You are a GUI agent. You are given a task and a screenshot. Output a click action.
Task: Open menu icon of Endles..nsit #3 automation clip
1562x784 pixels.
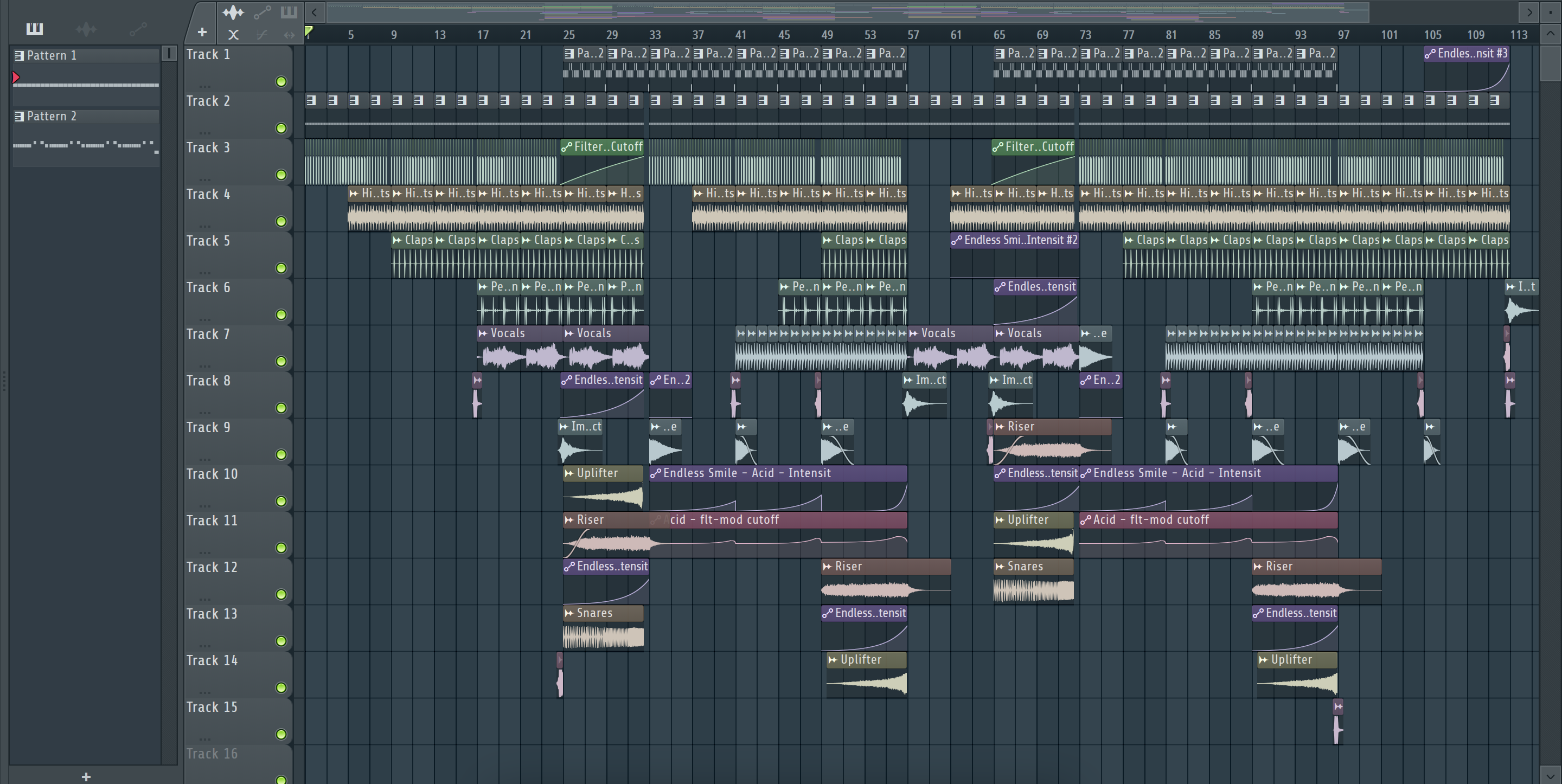click(x=1430, y=53)
